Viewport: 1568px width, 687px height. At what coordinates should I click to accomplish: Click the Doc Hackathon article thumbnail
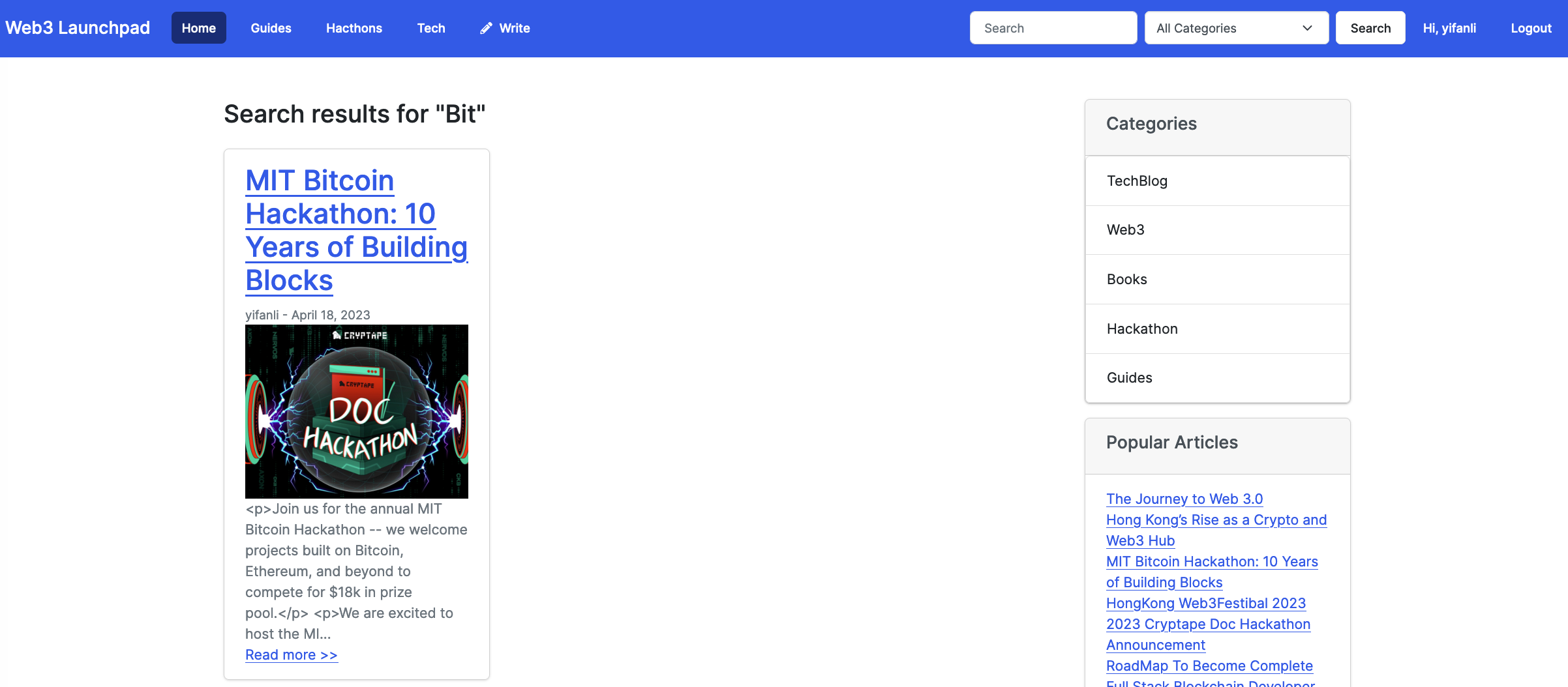pos(357,411)
